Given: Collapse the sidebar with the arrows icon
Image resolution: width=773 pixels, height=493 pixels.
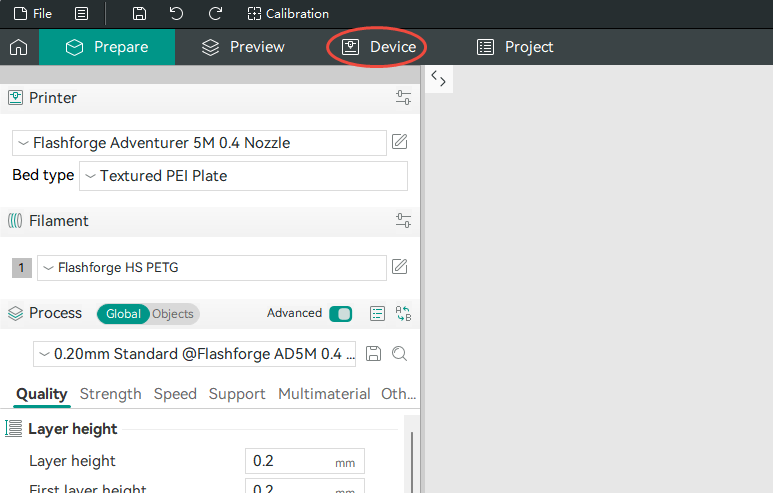Looking at the screenshot, I should pyautogui.click(x=438, y=78).
